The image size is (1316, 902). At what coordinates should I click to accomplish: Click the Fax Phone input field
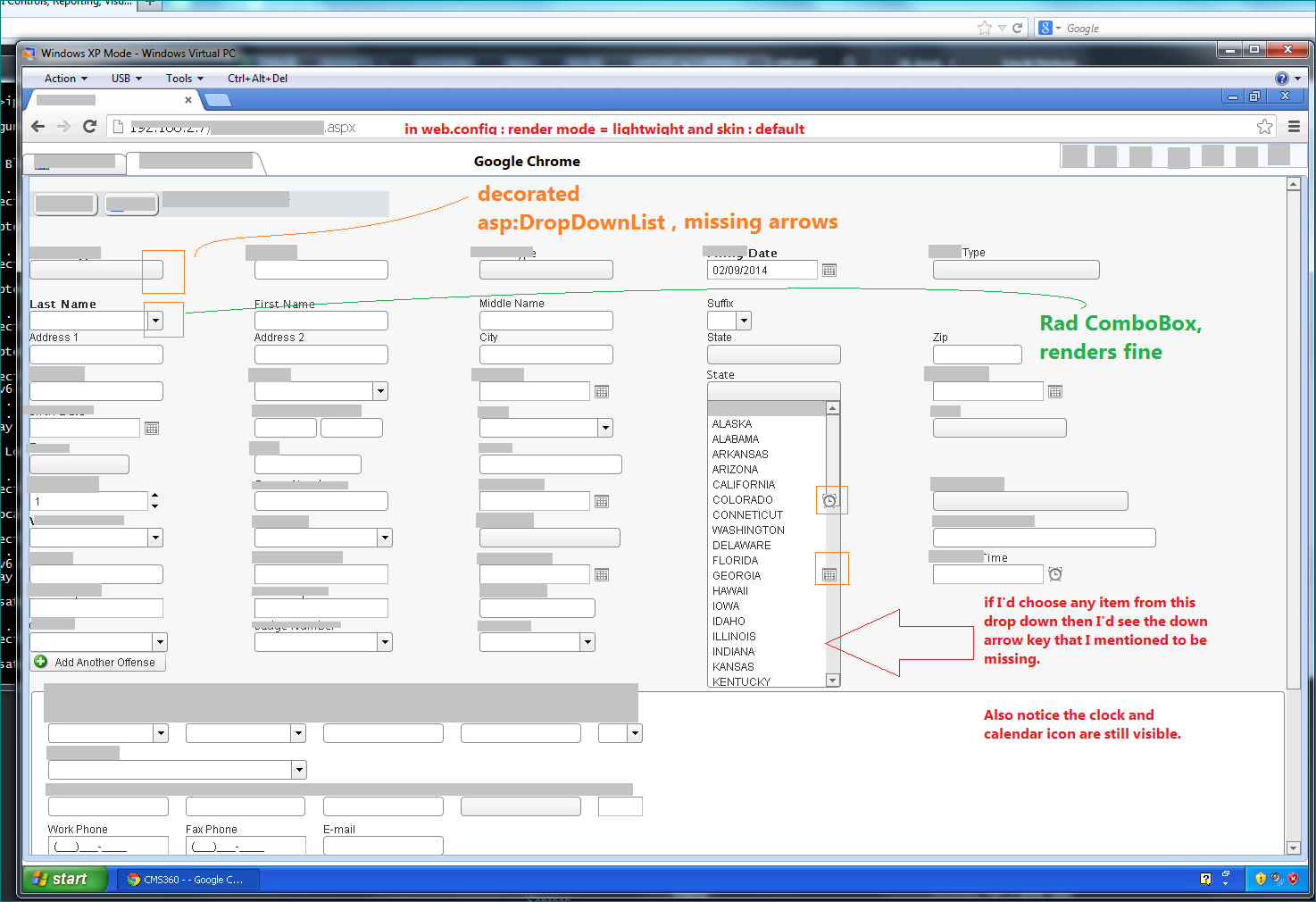[x=246, y=846]
